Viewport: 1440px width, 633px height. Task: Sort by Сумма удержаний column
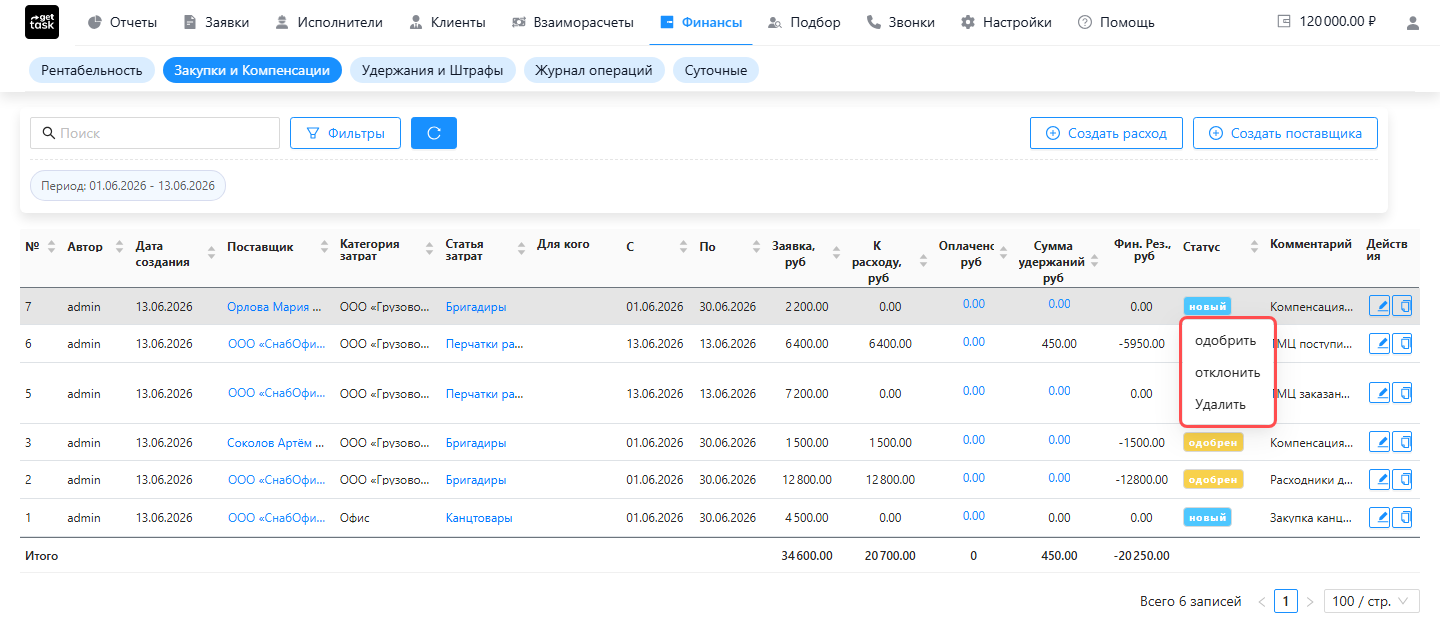coord(1094,261)
